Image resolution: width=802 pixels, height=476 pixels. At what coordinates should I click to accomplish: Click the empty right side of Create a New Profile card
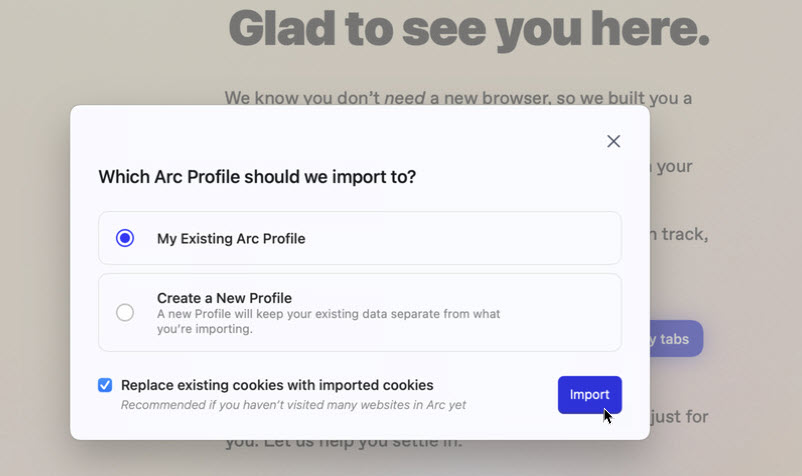click(x=570, y=312)
